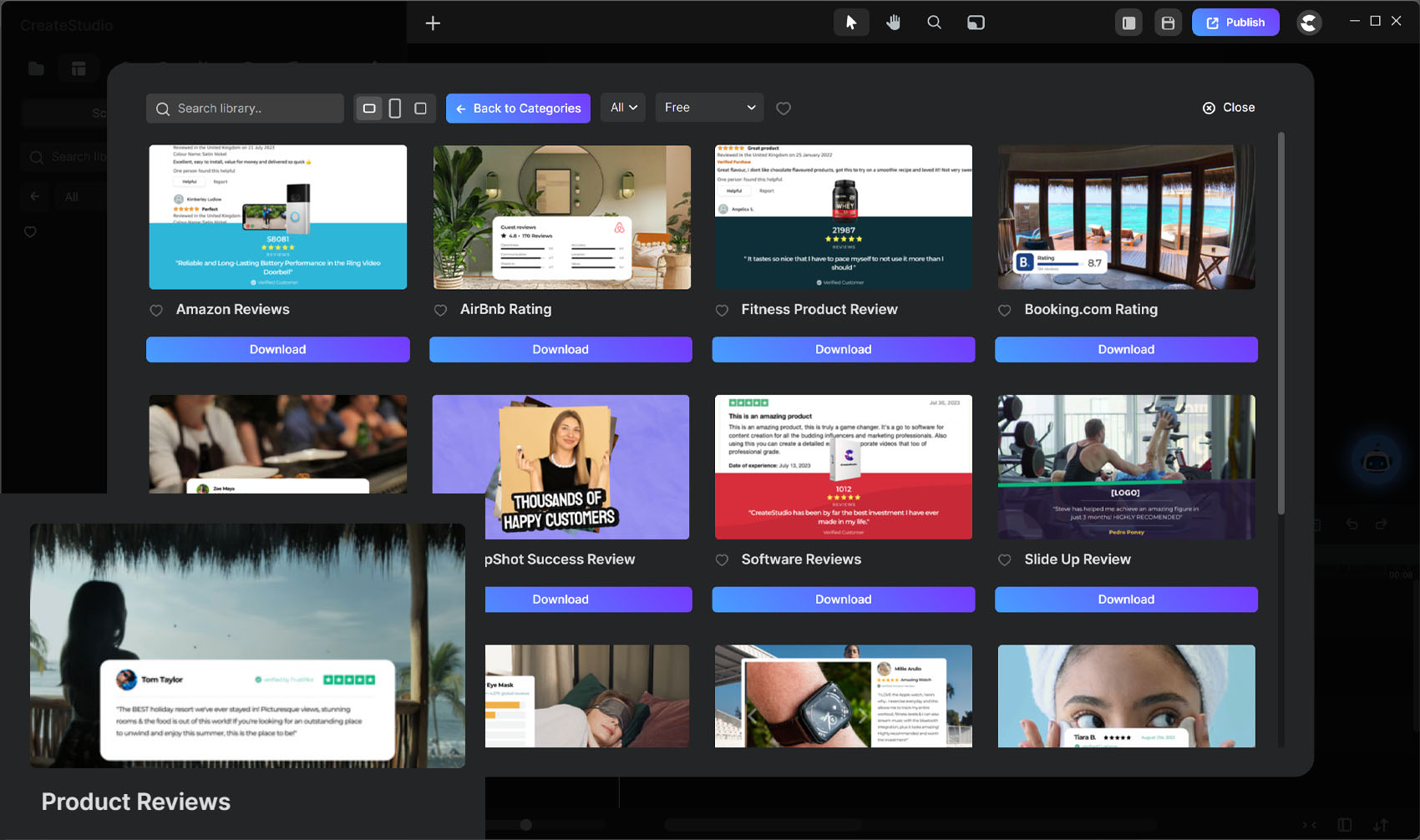This screenshot has height=840, width=1420.
Task: Toggle the favorites filter heart
Action: [784, 109]
